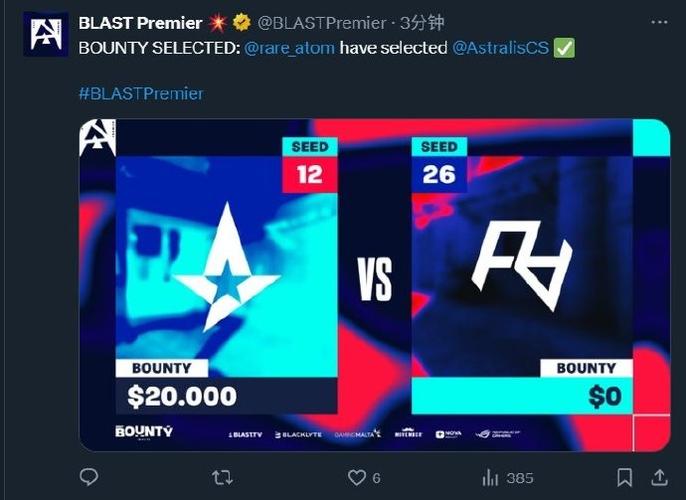This screenshot has width=686, height=500.
Task: Open BLAST Premier profile avatar
Action: click(x=46, y=34)
